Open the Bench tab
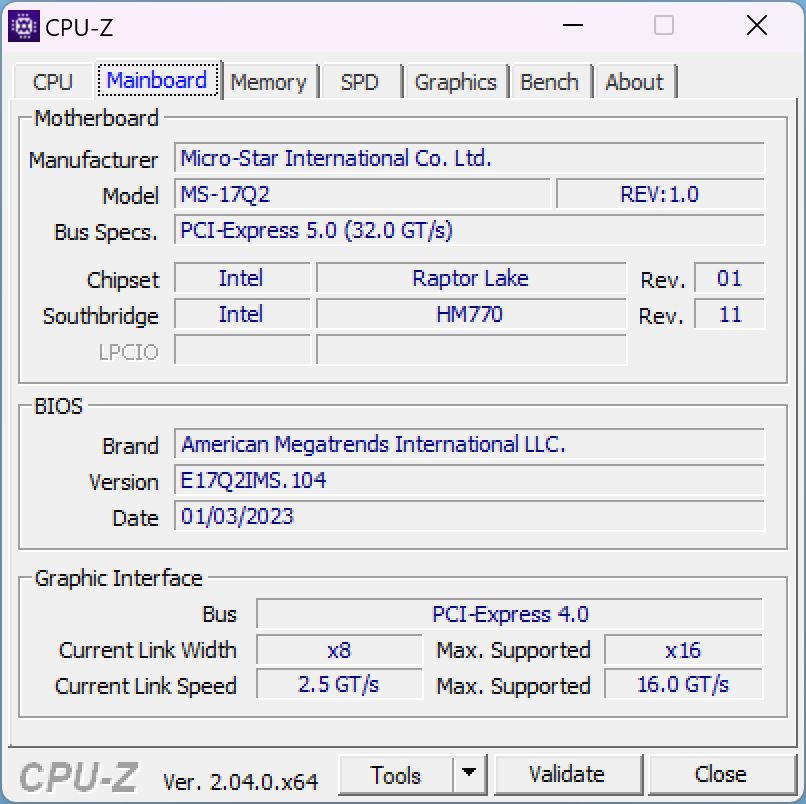The image size is (806, 804). click(549, 82)
